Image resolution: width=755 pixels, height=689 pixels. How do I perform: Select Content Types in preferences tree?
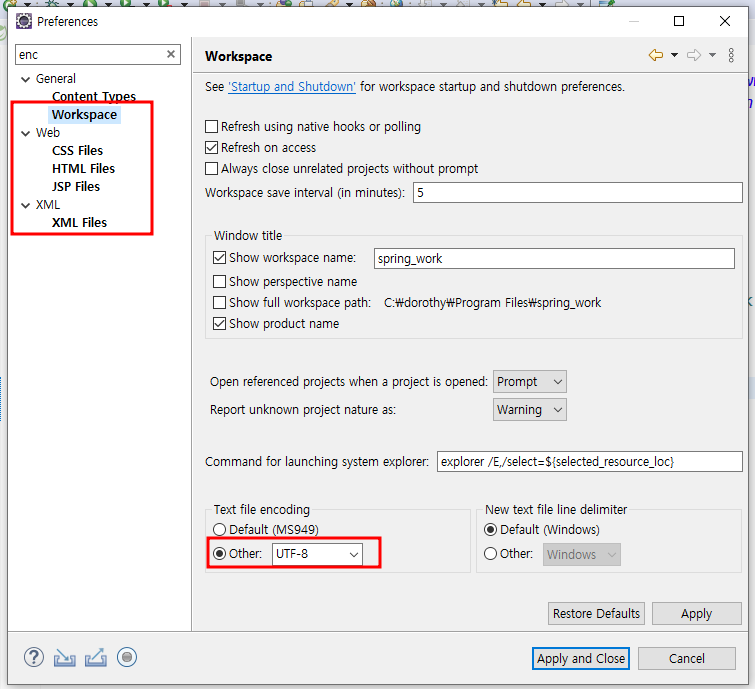pyautogui.click(x=94, y=96)
